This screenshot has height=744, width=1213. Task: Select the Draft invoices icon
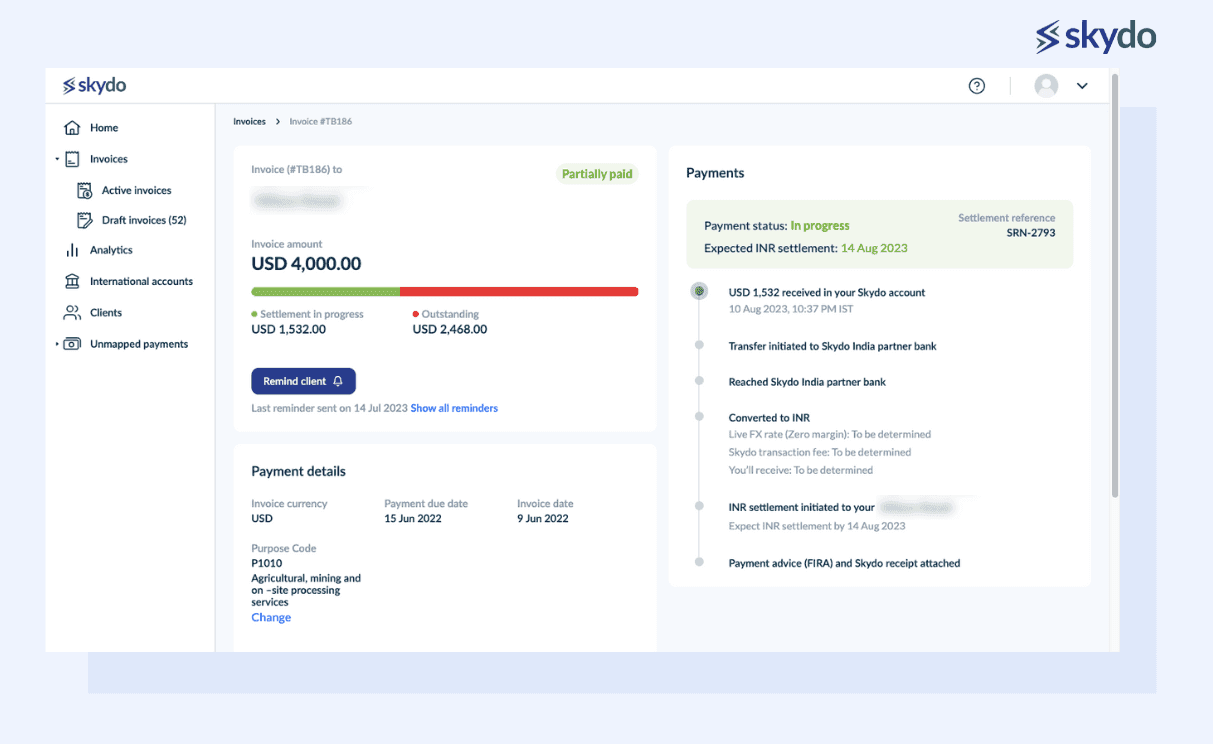(x=83, y=220)
